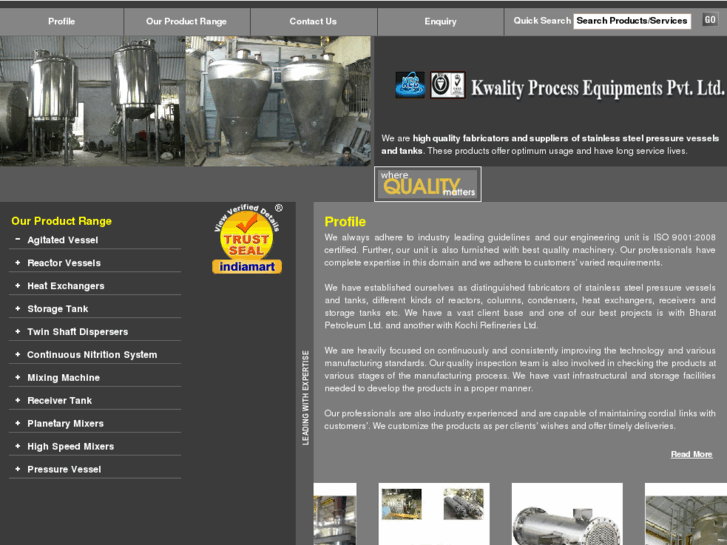The width and height of the screenshot is (727, 545).
Task: Open the Heat Exchangers product link
Action: pos(66,286)
